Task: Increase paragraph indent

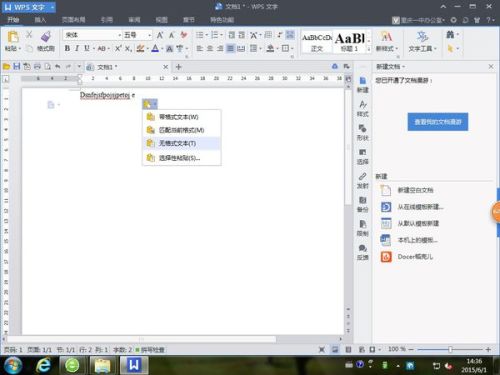Action: (242, 35)
